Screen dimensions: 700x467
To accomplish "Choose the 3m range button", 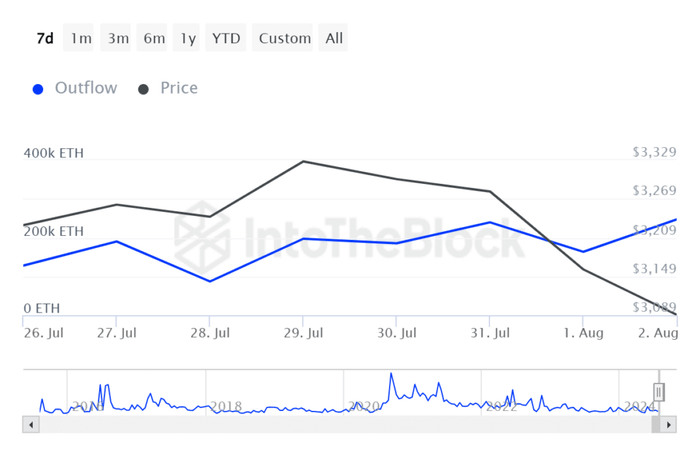I will coord(118,38).
